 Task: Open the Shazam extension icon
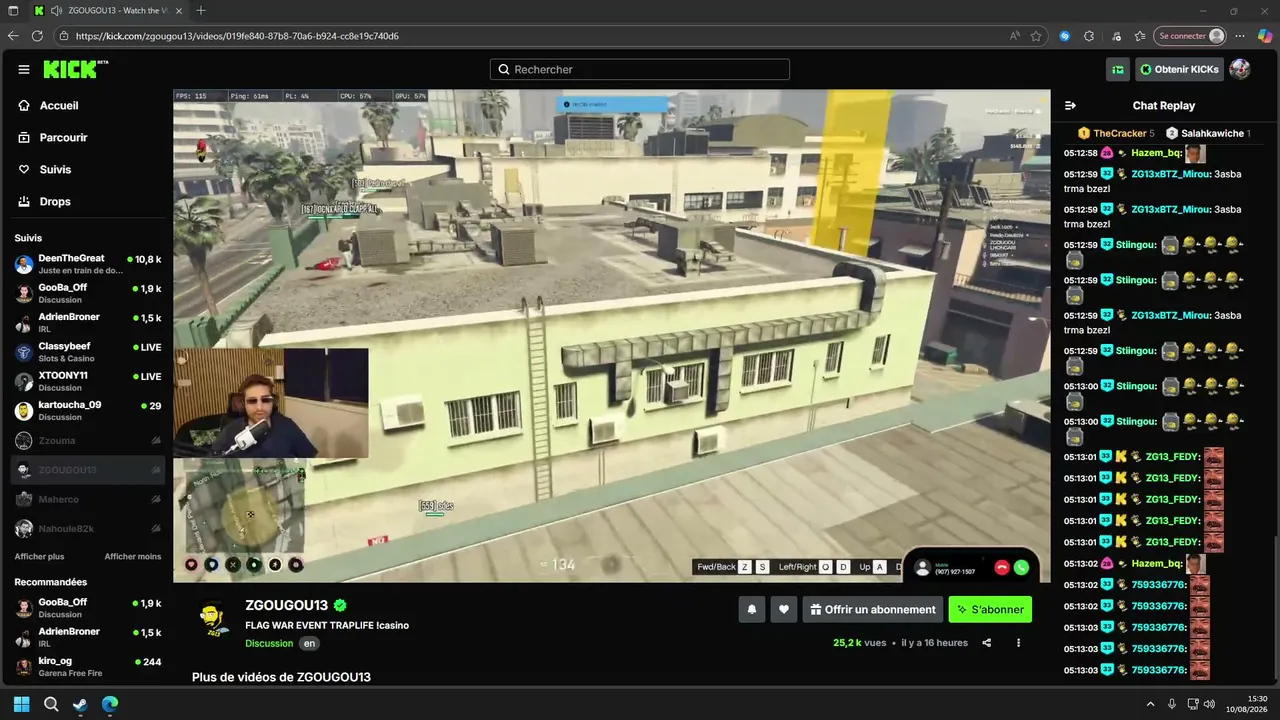tap(1065, 36)
